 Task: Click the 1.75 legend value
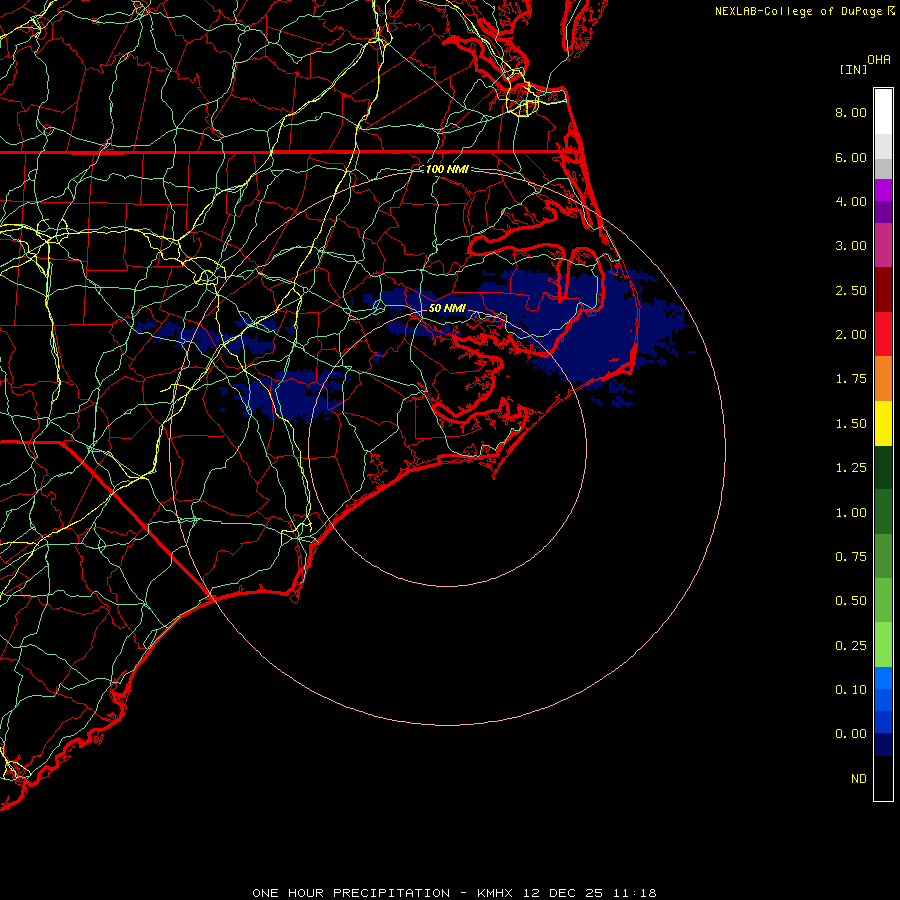(851, 379)
